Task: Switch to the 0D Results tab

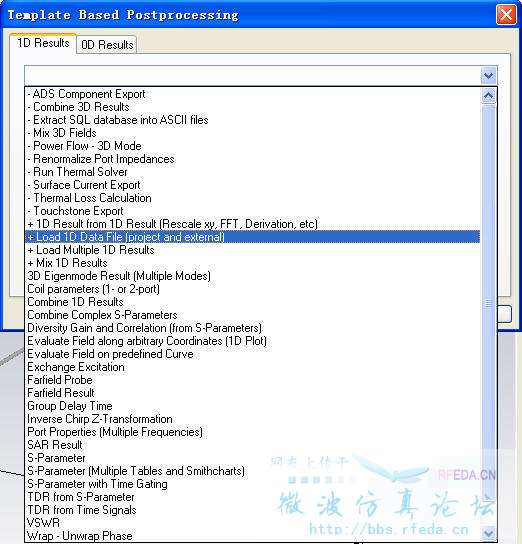Action: tap(107, 45)
